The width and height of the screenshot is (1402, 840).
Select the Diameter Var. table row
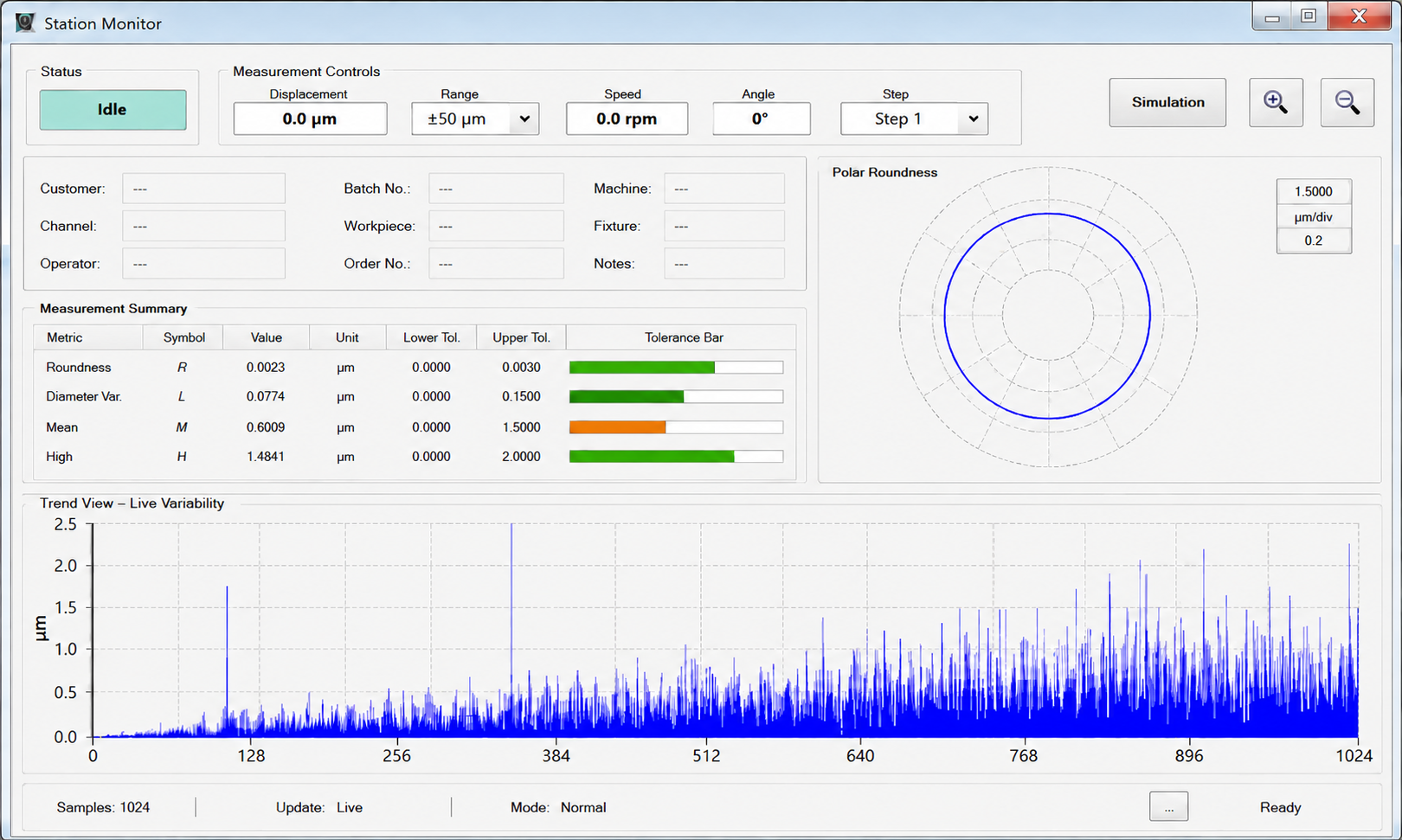[415, 397]
